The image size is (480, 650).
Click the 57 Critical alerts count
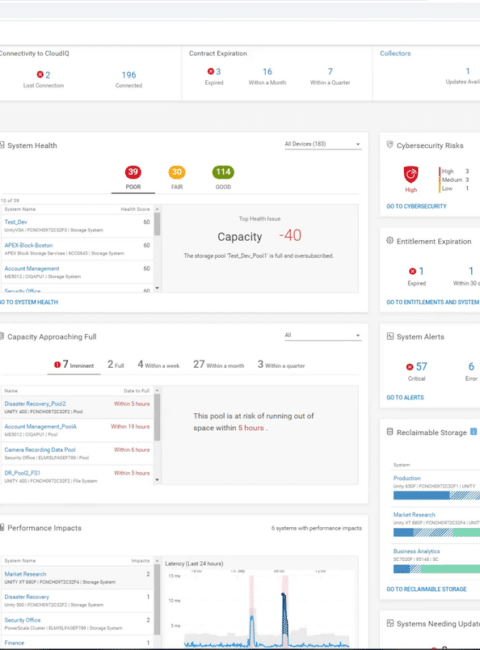coord(422,366)
